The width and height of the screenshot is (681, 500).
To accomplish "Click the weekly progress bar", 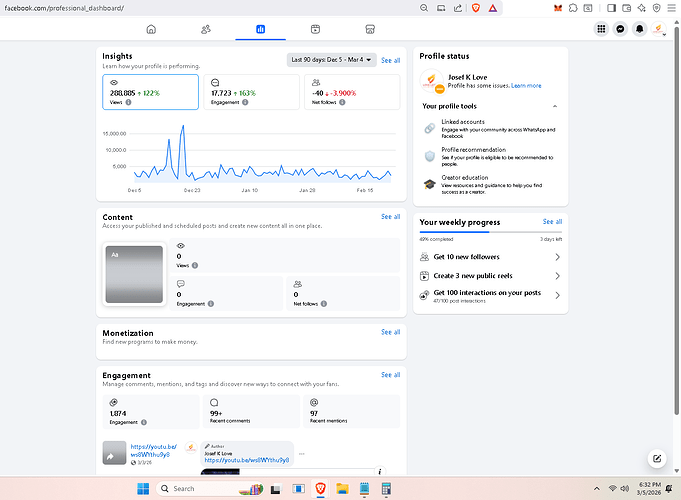I will pyautogui.click(x=490, y=232).
